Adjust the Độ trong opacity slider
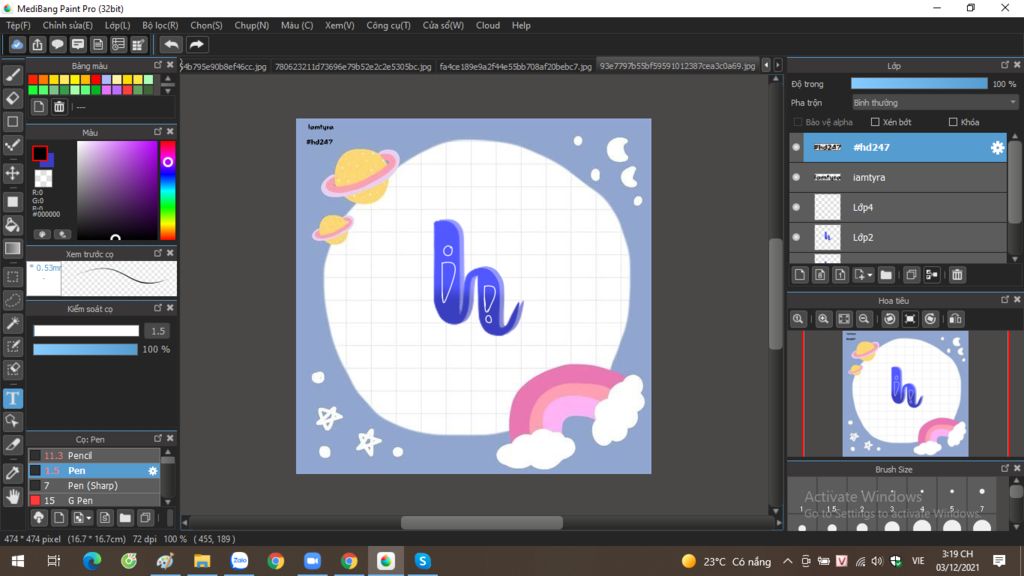This screenshot has width=1024, height=576. point(919,84)
